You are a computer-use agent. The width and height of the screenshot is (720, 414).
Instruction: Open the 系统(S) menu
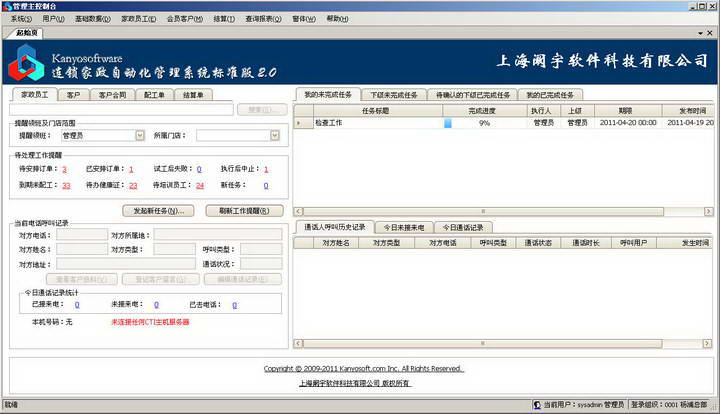click(x=21, y=19)
